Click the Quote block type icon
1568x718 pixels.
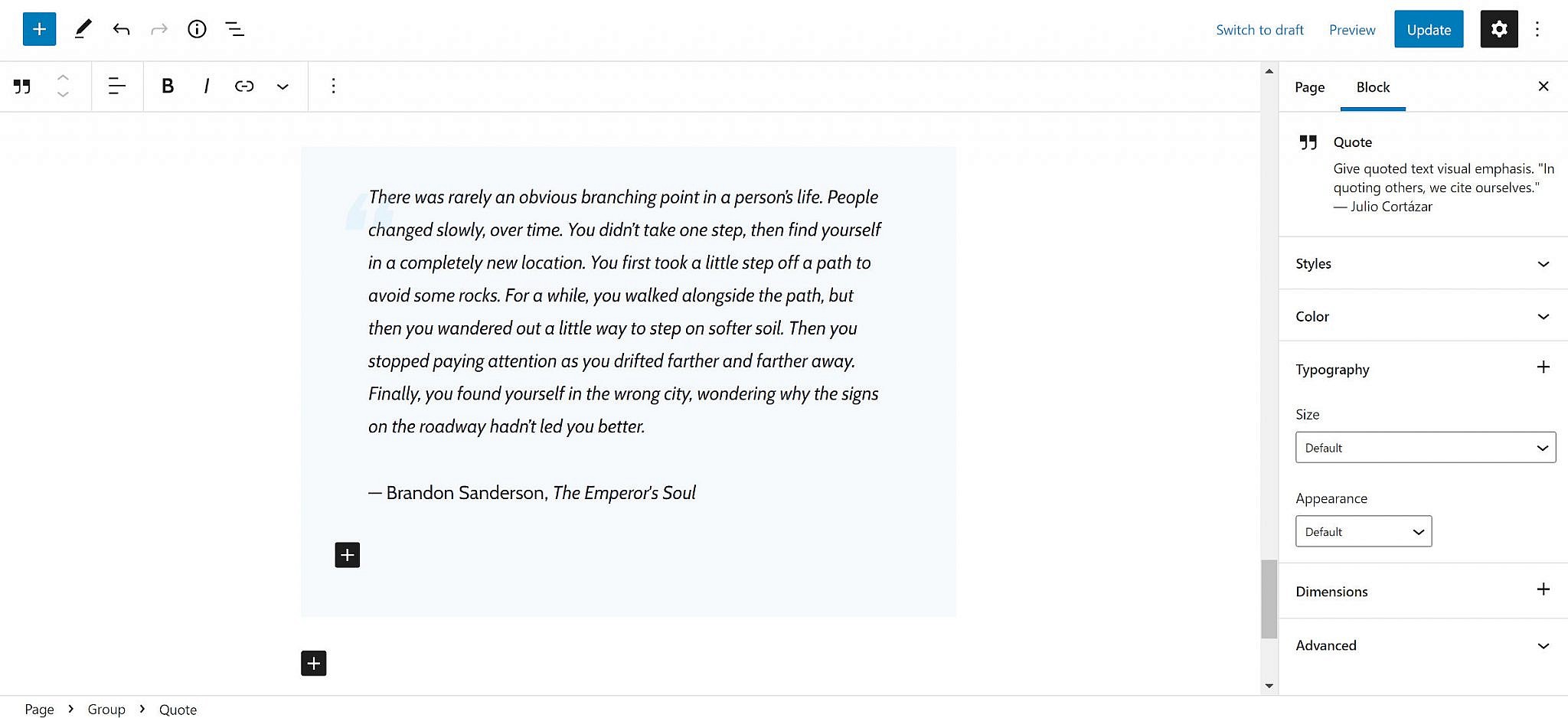[x=22, y=86]
